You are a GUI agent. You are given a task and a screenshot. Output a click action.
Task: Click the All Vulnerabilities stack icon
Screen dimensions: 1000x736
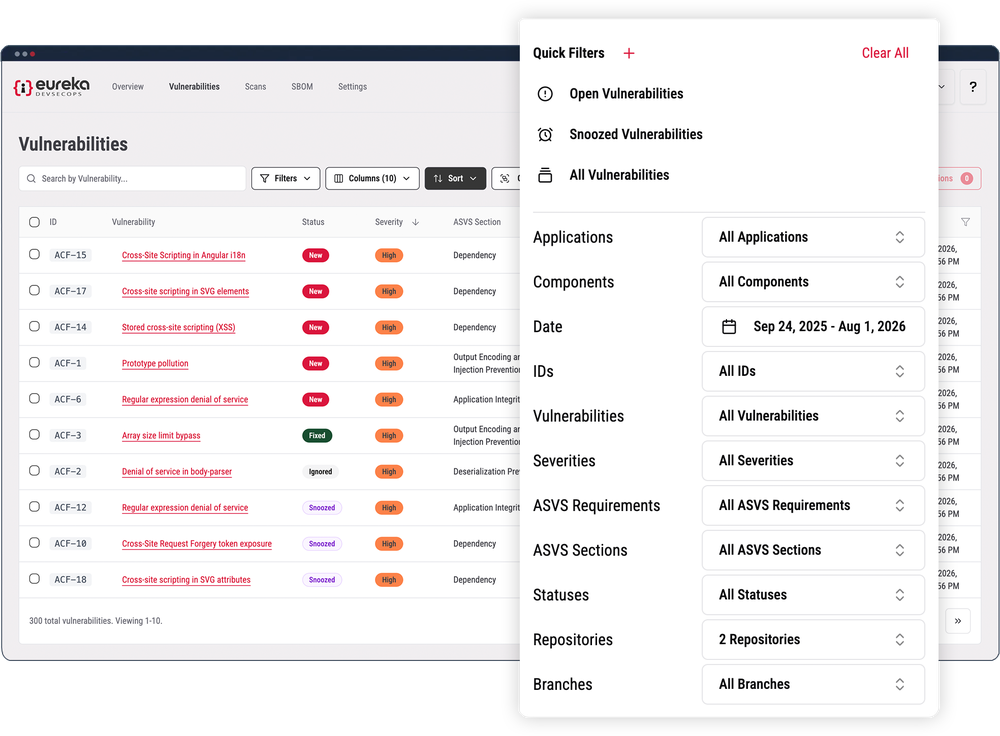[x=545, y=175]
